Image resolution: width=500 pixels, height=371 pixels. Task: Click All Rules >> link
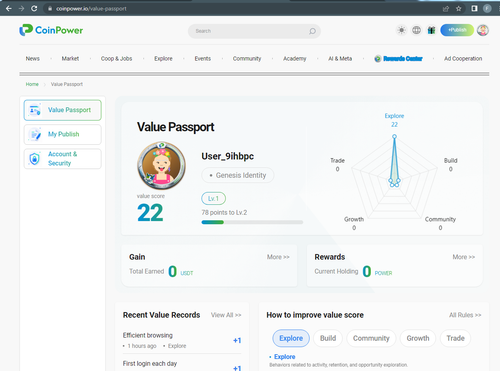pos(465,315)
